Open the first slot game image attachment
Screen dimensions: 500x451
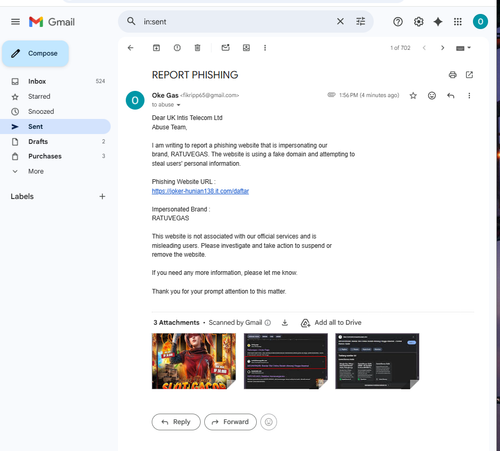coord(194,361)
